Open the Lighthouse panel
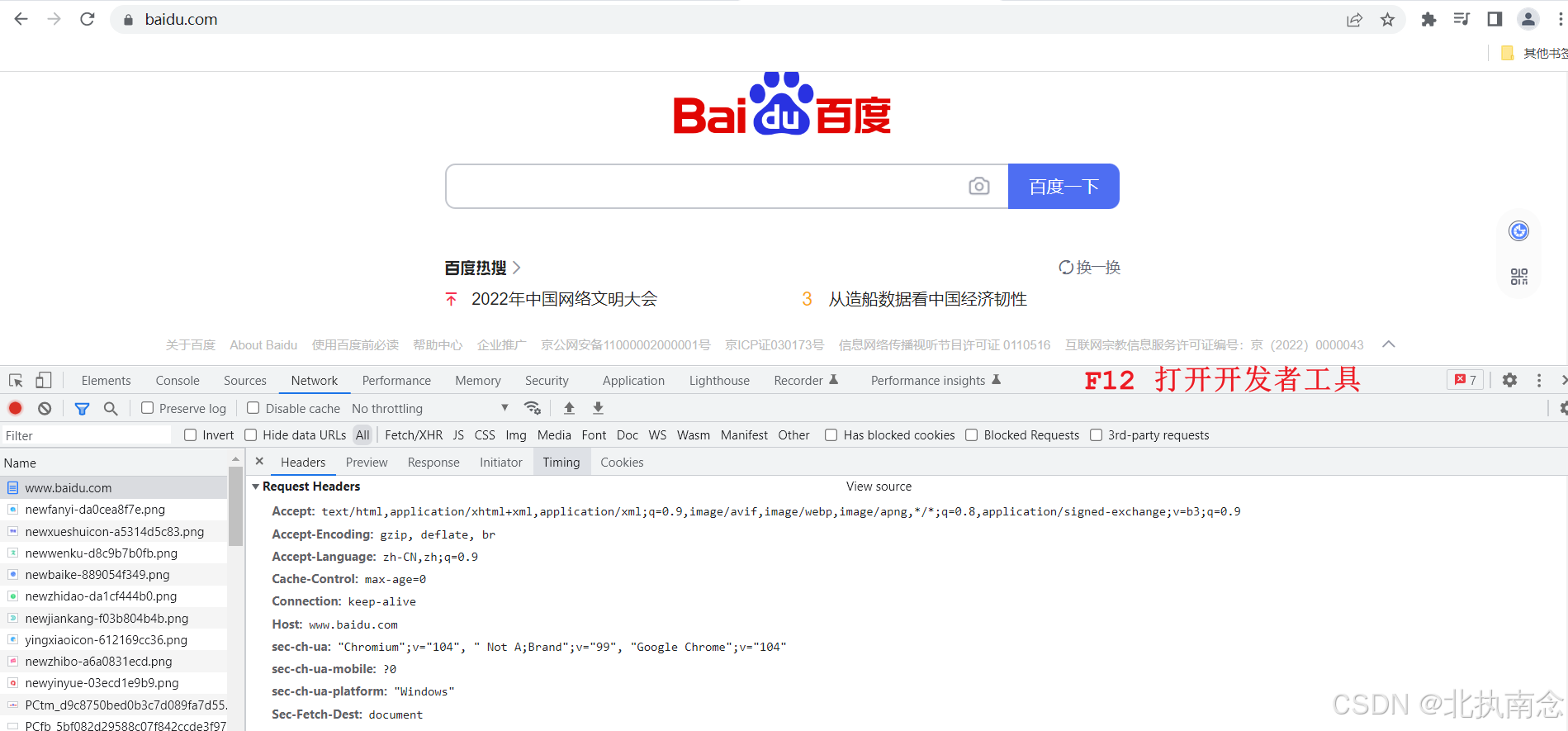 pos(719,381)
